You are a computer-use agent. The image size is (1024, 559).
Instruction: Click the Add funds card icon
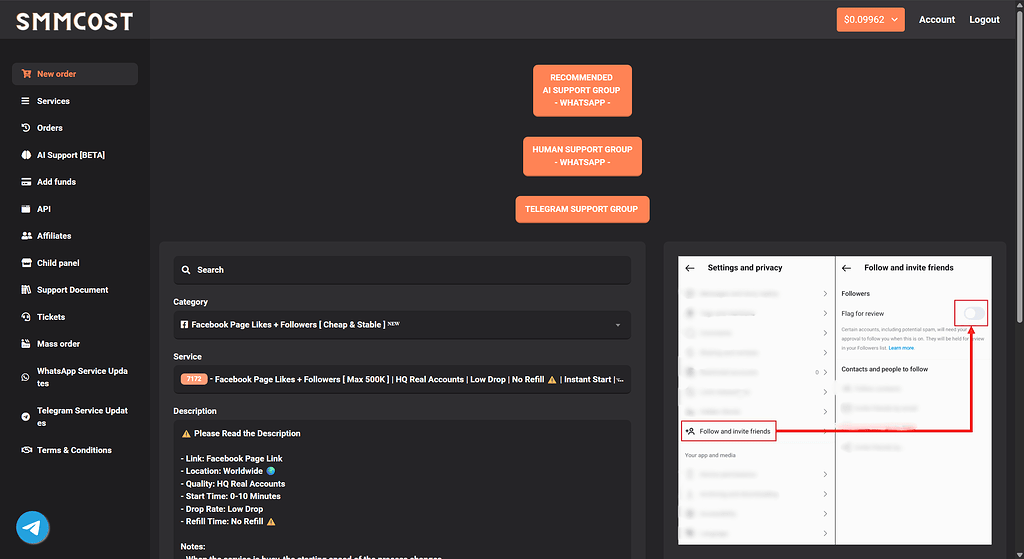coord(26,182)
